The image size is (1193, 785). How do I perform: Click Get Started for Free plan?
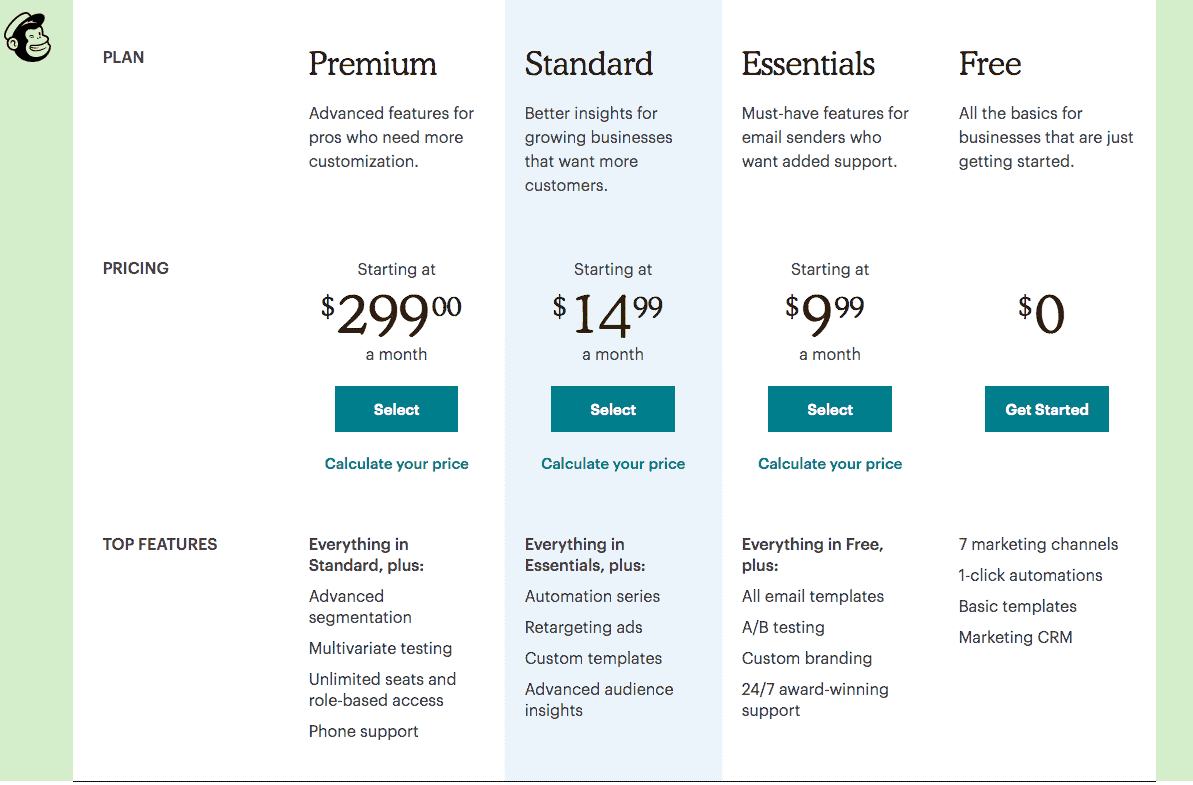point(1047,409)
